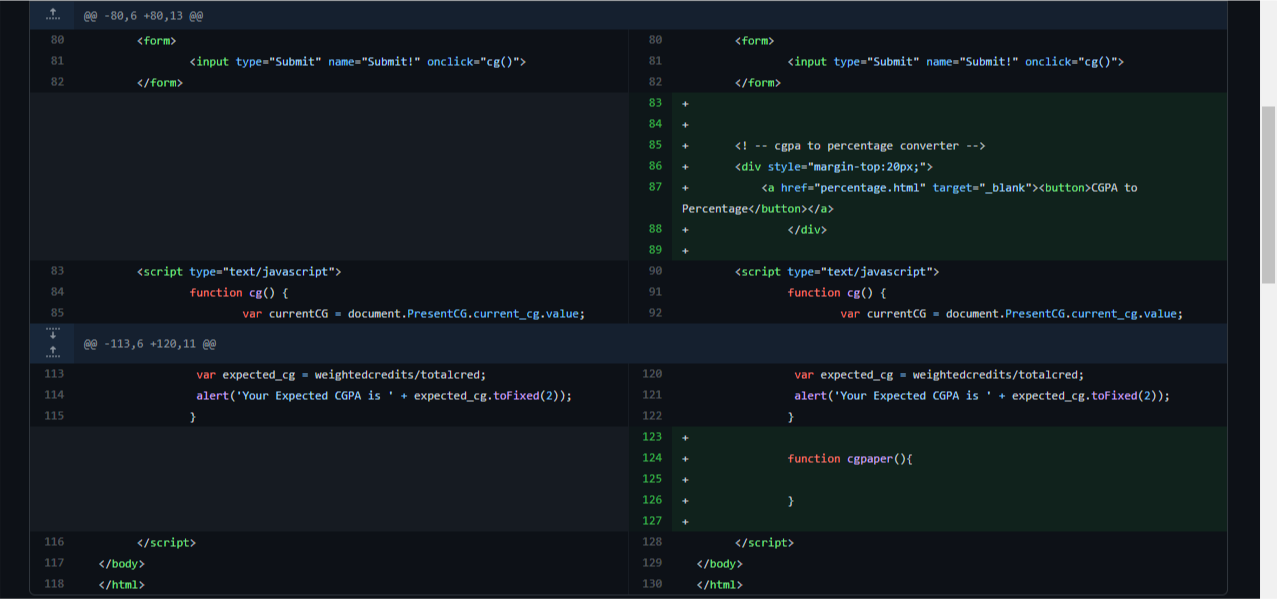Screen dimensions: 1277x599
Task: Click the '</script>' code on old line 116
Action: [x=166, y=542]
